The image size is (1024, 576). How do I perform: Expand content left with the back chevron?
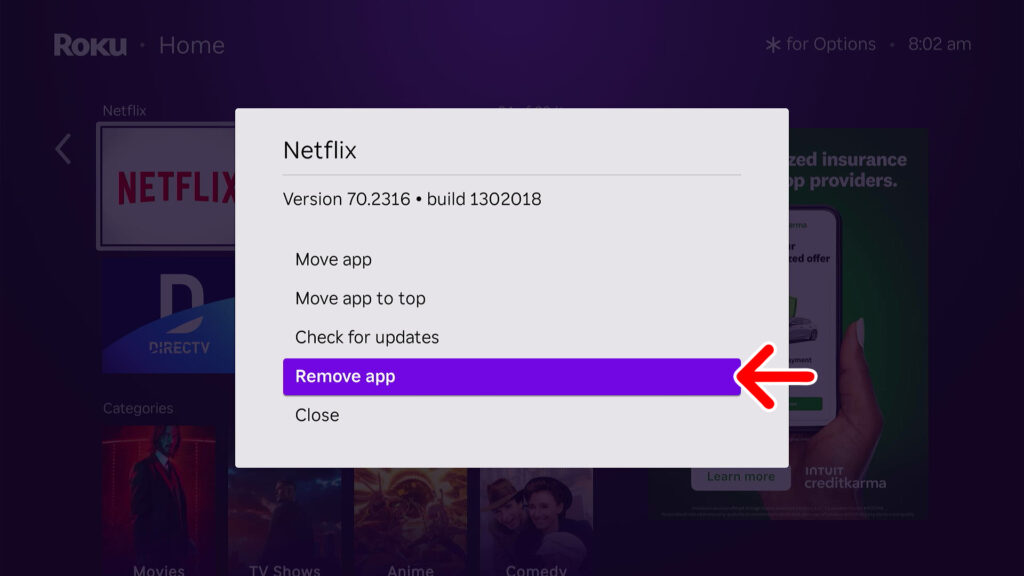point(62,148)
